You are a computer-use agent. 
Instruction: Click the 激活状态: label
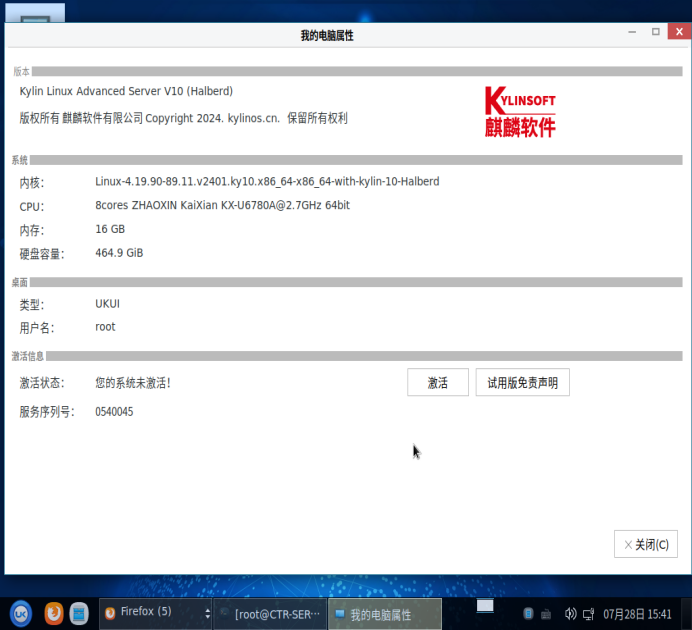point(42,383)
